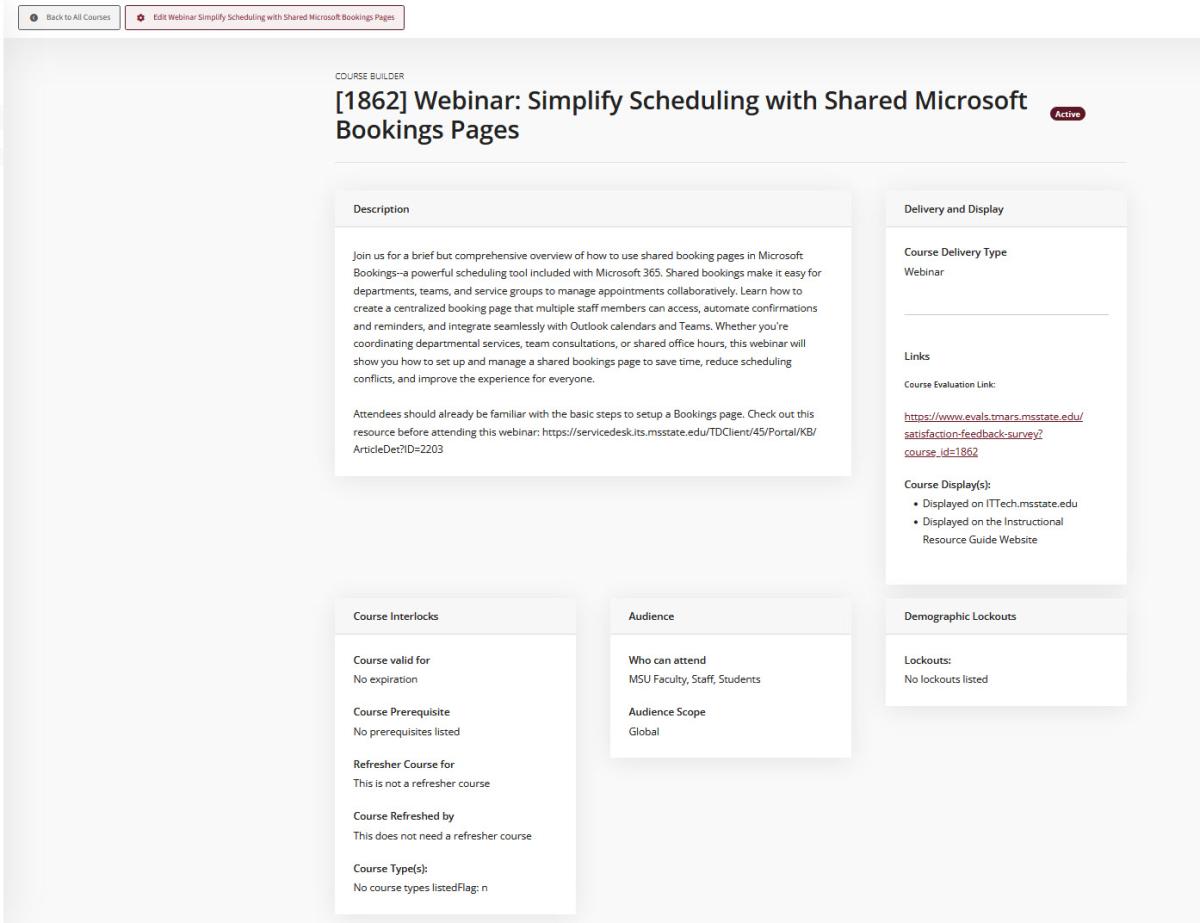This screenshot has width=1200, height=923.
Task: Click No prerequisites listed text
Action: [406, 731]
